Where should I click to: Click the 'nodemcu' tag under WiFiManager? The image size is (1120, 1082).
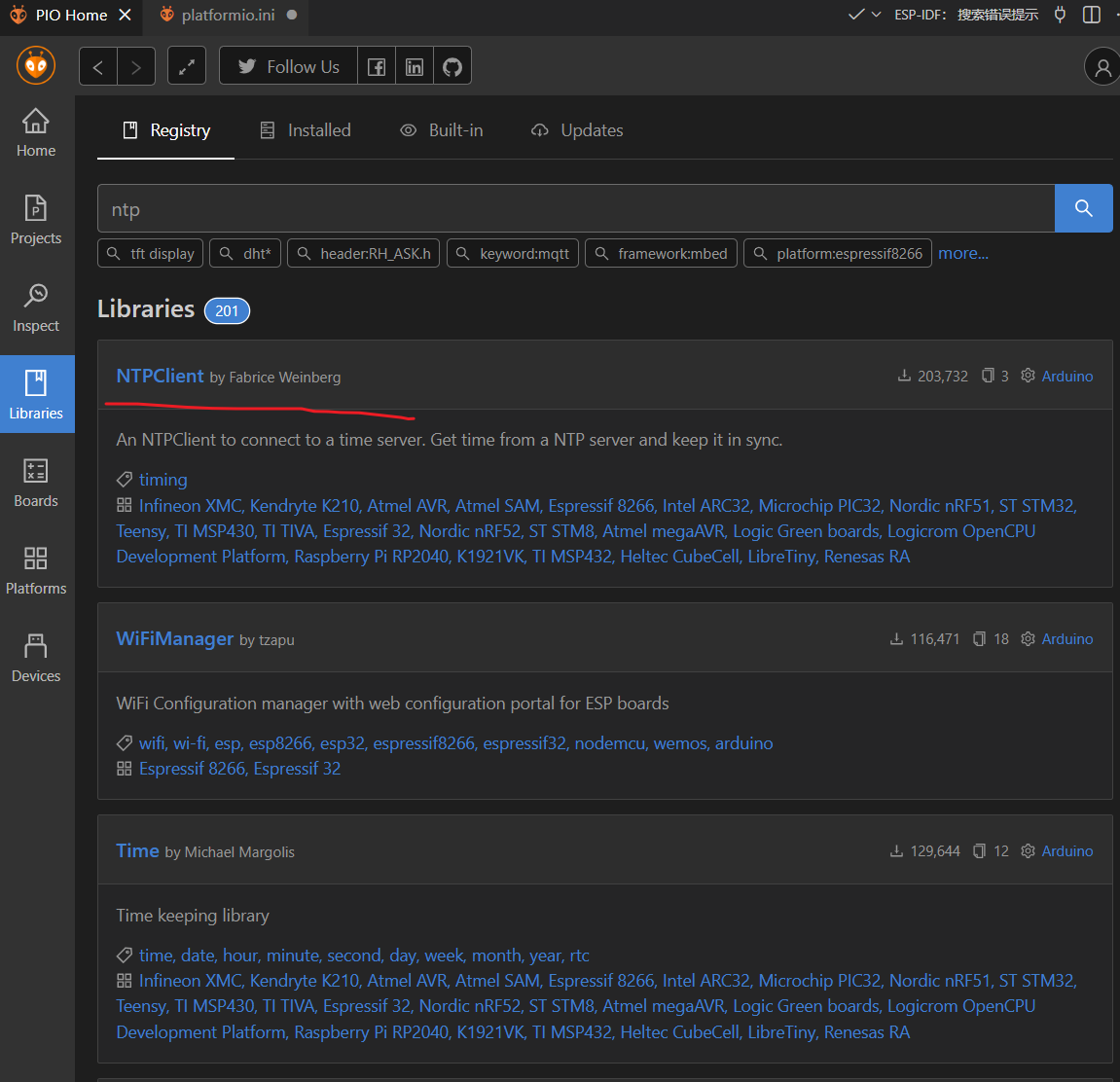610,743
